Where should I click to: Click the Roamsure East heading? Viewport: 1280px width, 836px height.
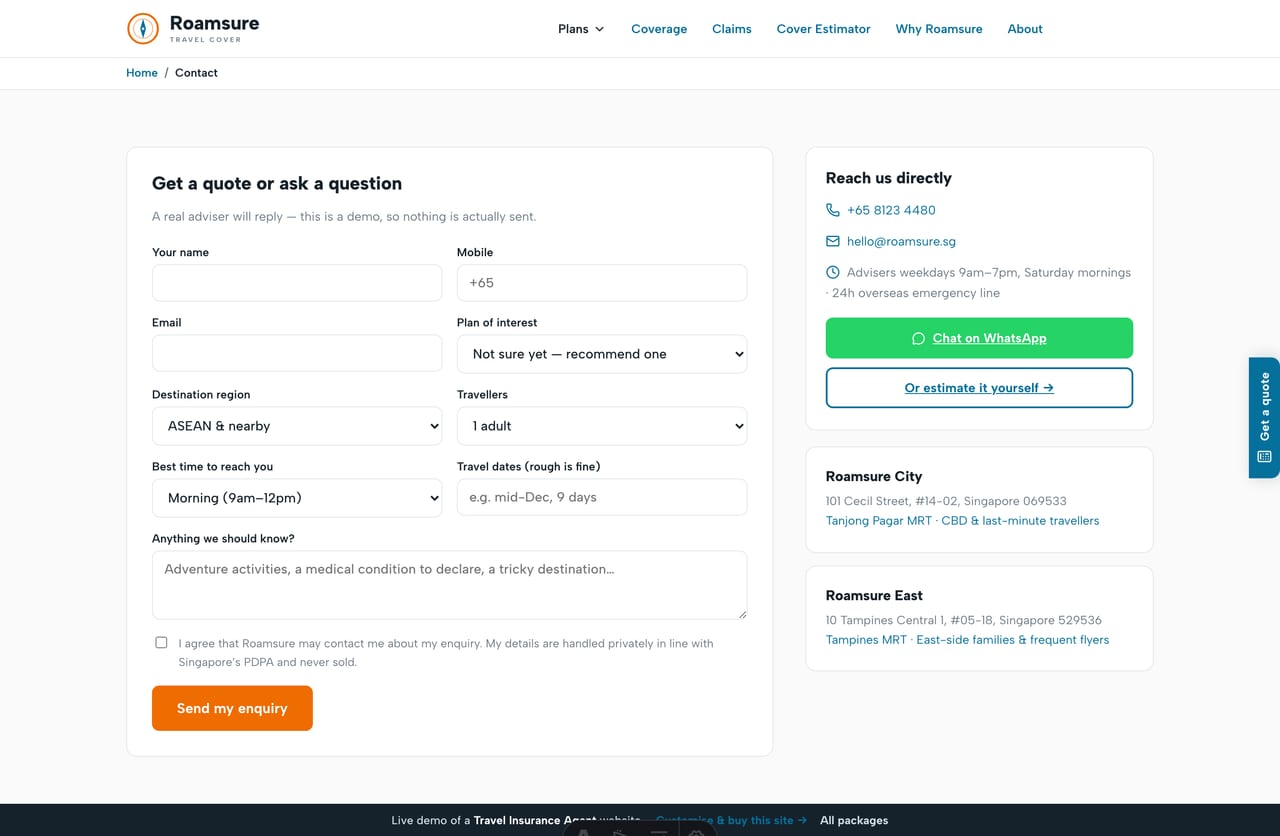[874, 595]
